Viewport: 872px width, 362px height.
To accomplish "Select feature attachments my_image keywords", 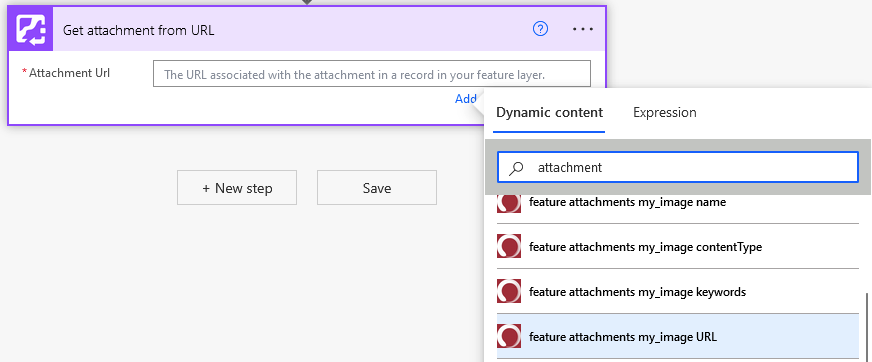I will 678,291.
